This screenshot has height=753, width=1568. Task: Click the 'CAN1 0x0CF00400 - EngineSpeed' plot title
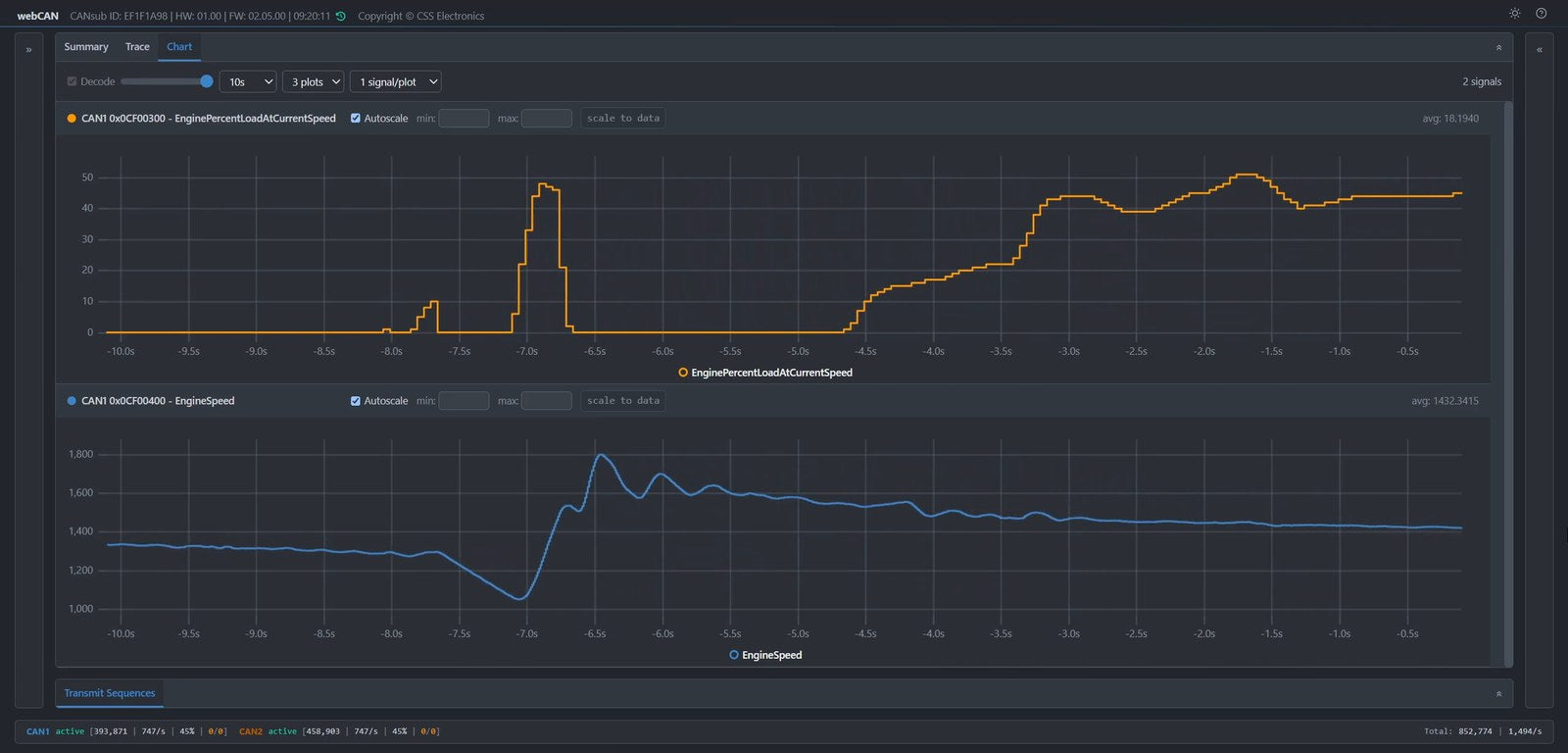tap(158, 401)
